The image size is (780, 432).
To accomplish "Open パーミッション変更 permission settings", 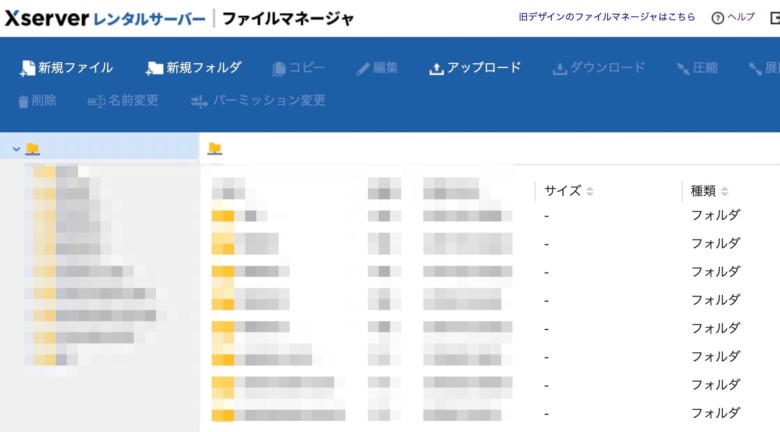I will (x=199, y=102).
